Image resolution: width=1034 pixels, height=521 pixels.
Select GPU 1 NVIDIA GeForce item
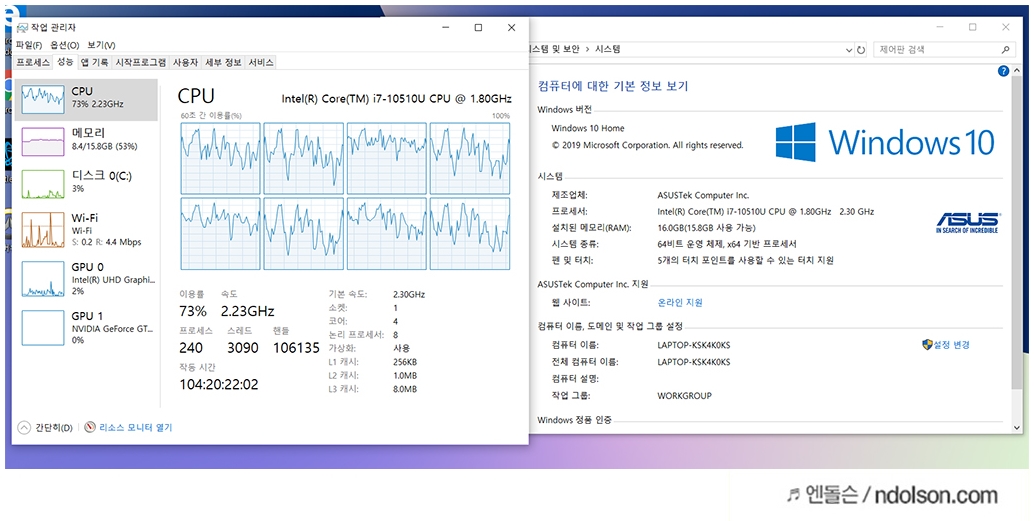point(86,327)
